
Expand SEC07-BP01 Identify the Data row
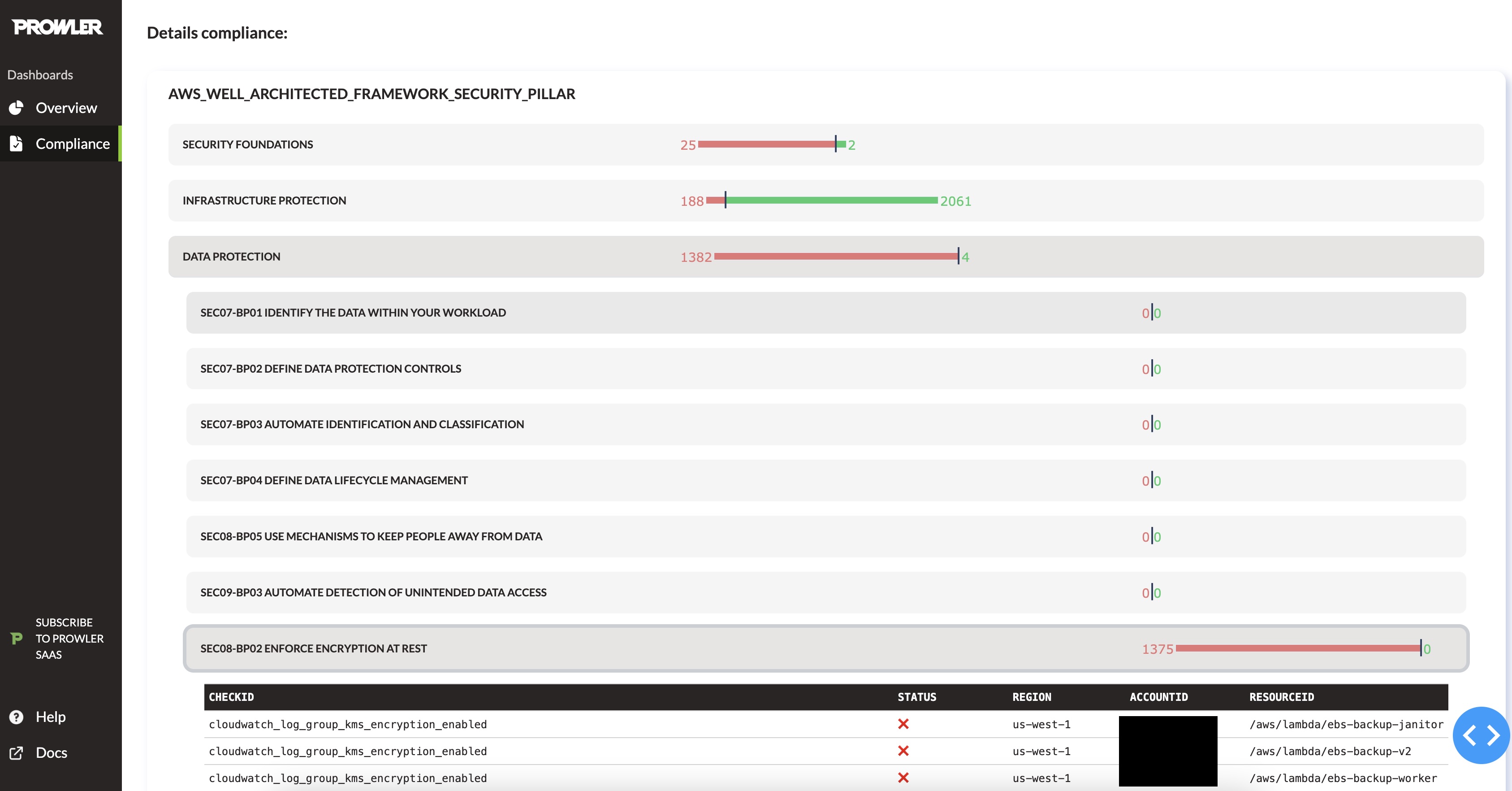pyautogui.click(x=826, y=313)
